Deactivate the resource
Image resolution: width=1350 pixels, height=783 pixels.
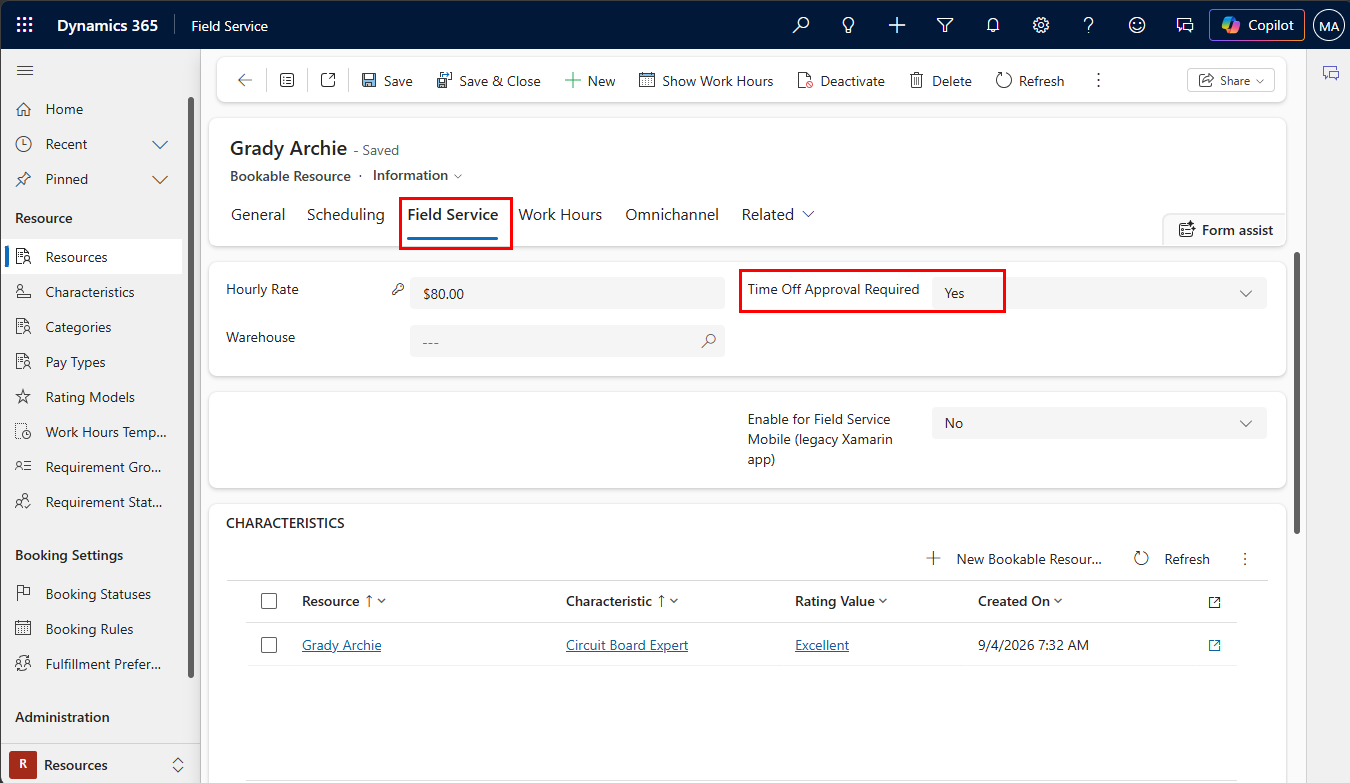[x=841, y=81]
